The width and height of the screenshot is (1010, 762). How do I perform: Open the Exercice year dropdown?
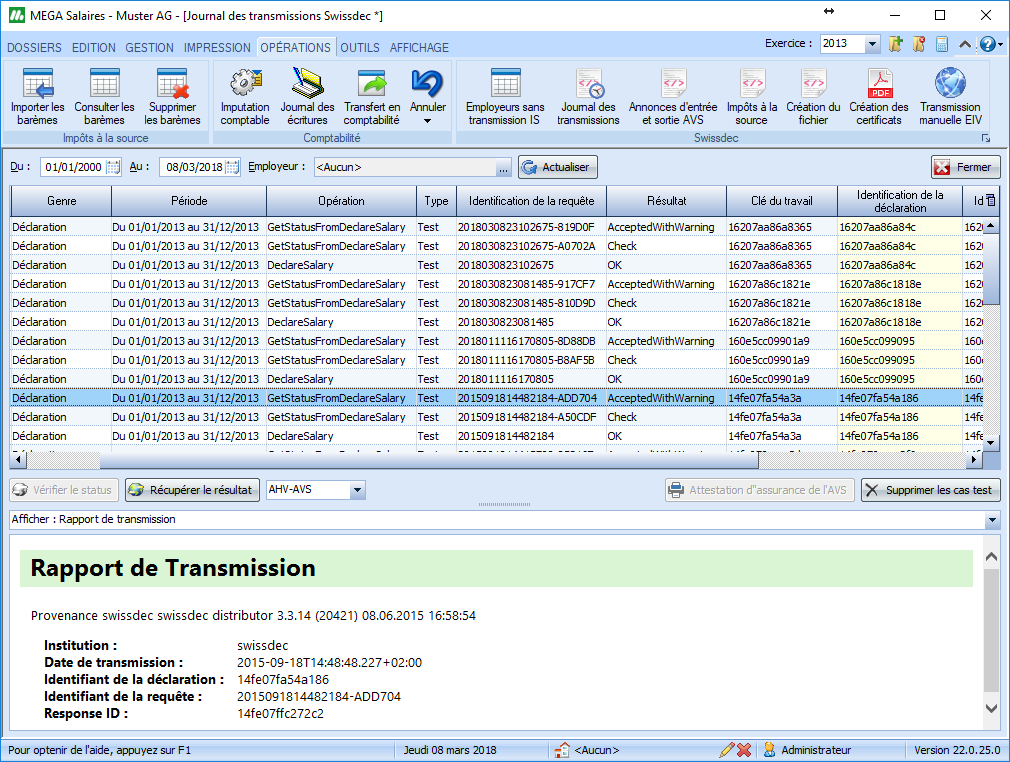click(x=872, y=44)
